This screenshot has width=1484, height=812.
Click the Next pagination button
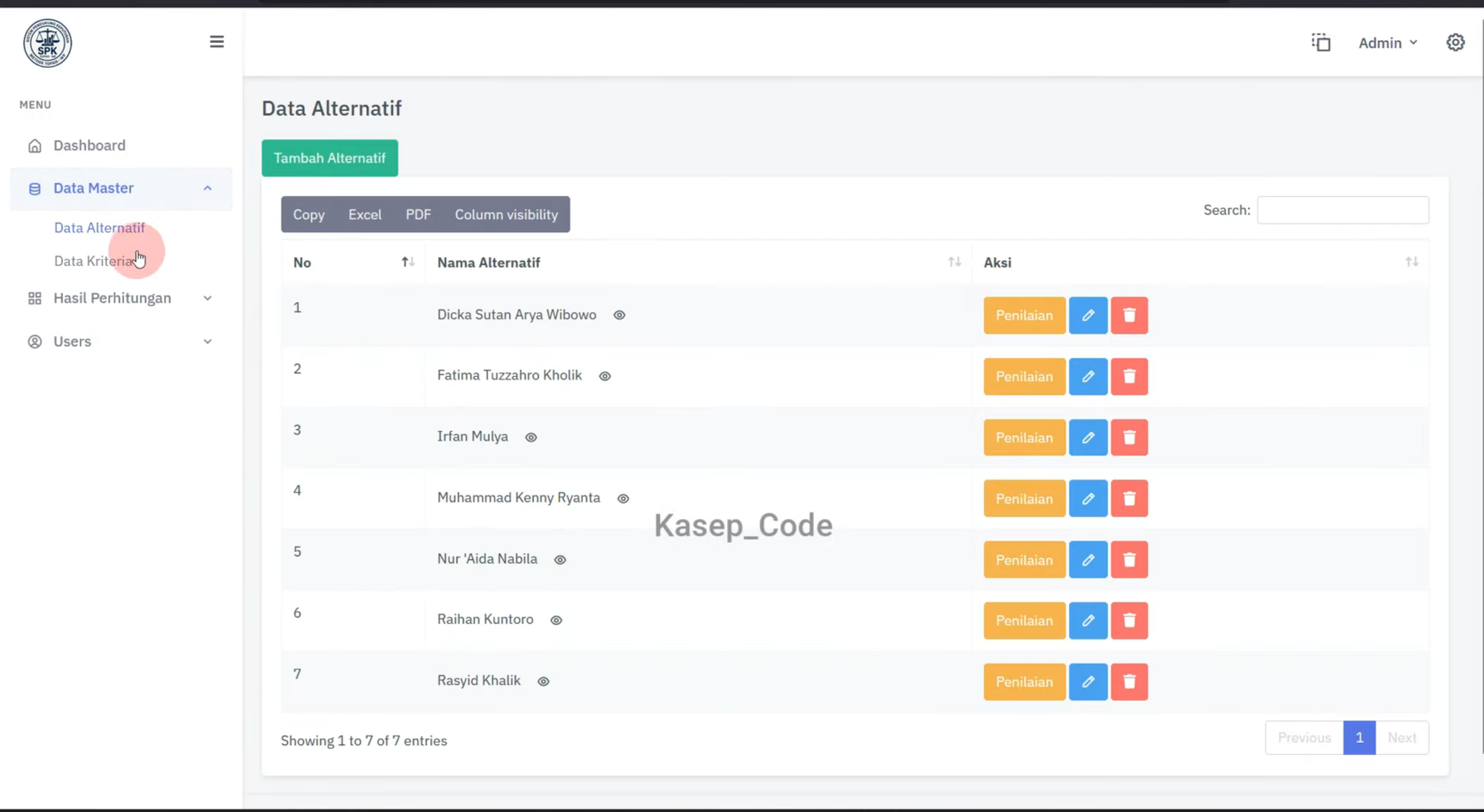click(x=1402, y=738)
